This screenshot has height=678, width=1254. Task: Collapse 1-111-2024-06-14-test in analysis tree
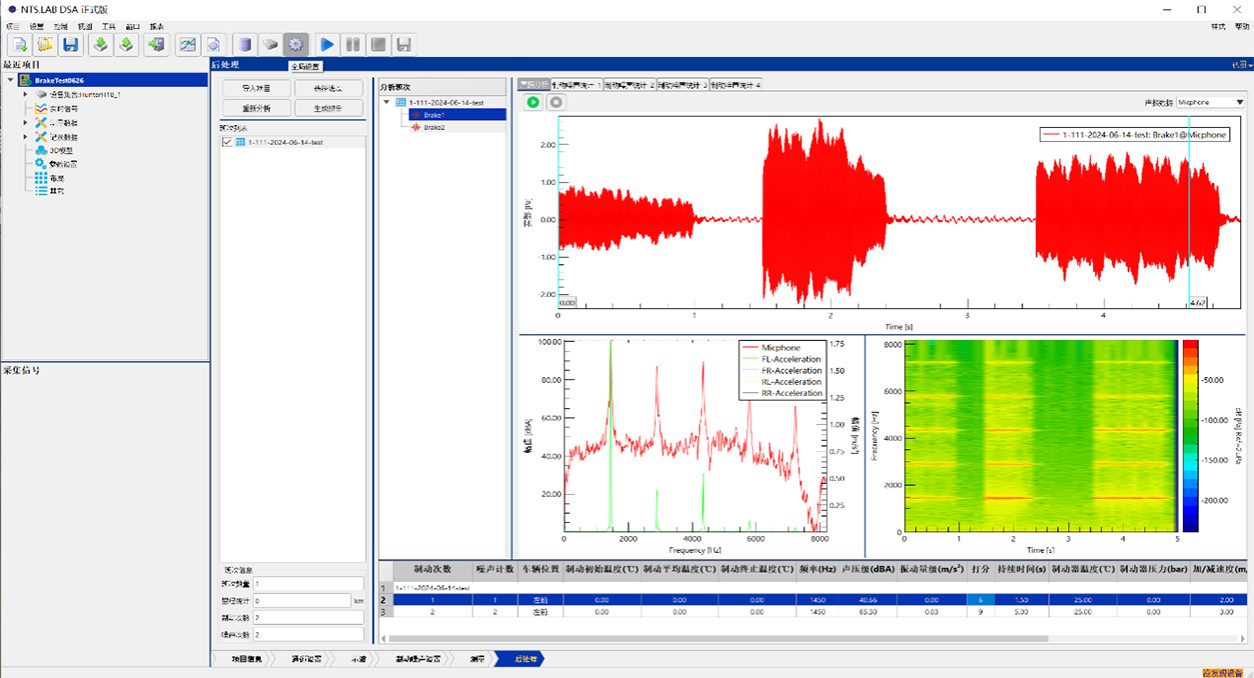(x=387, y=102)
